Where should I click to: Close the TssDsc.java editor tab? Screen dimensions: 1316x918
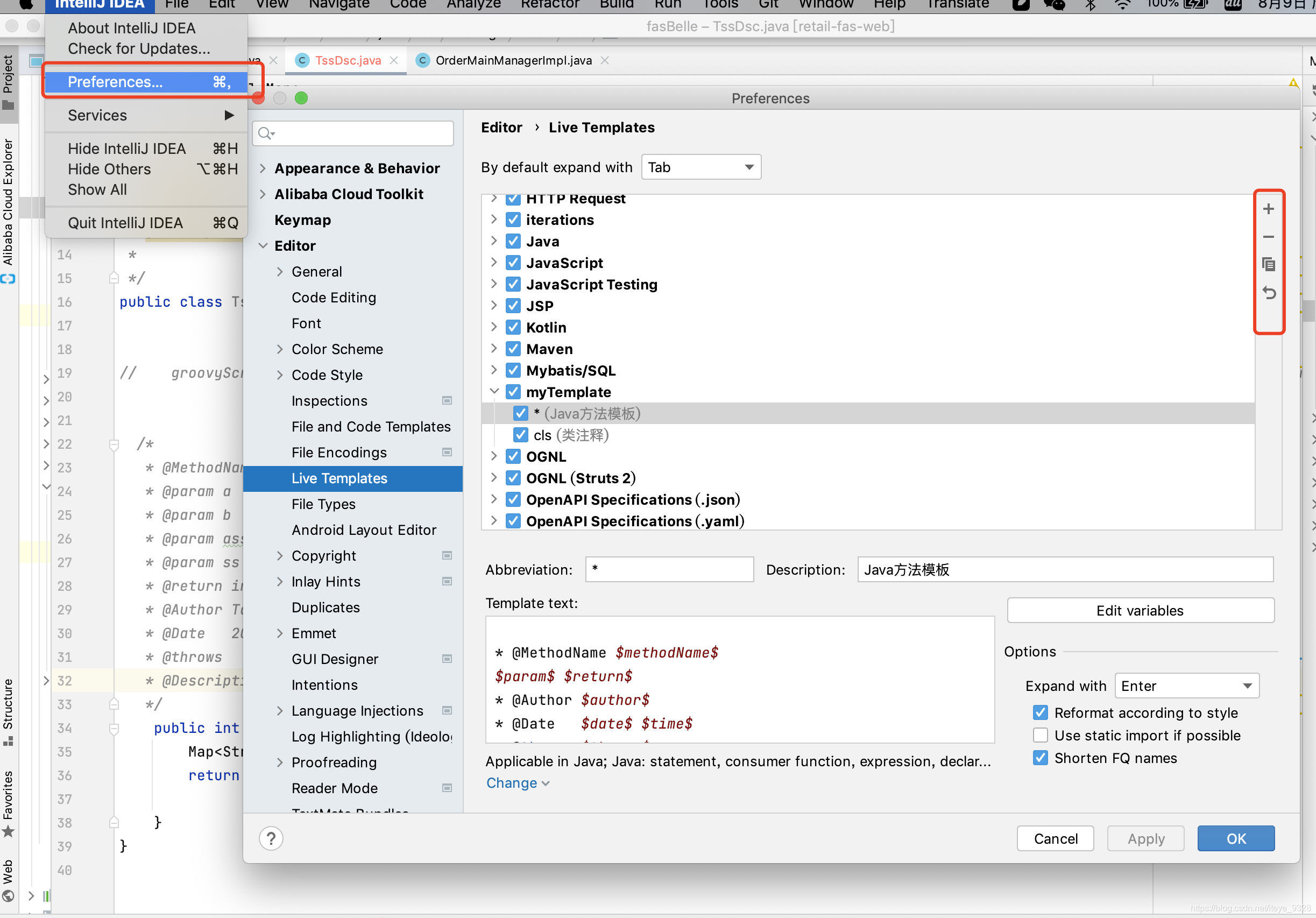coord(394,60)
